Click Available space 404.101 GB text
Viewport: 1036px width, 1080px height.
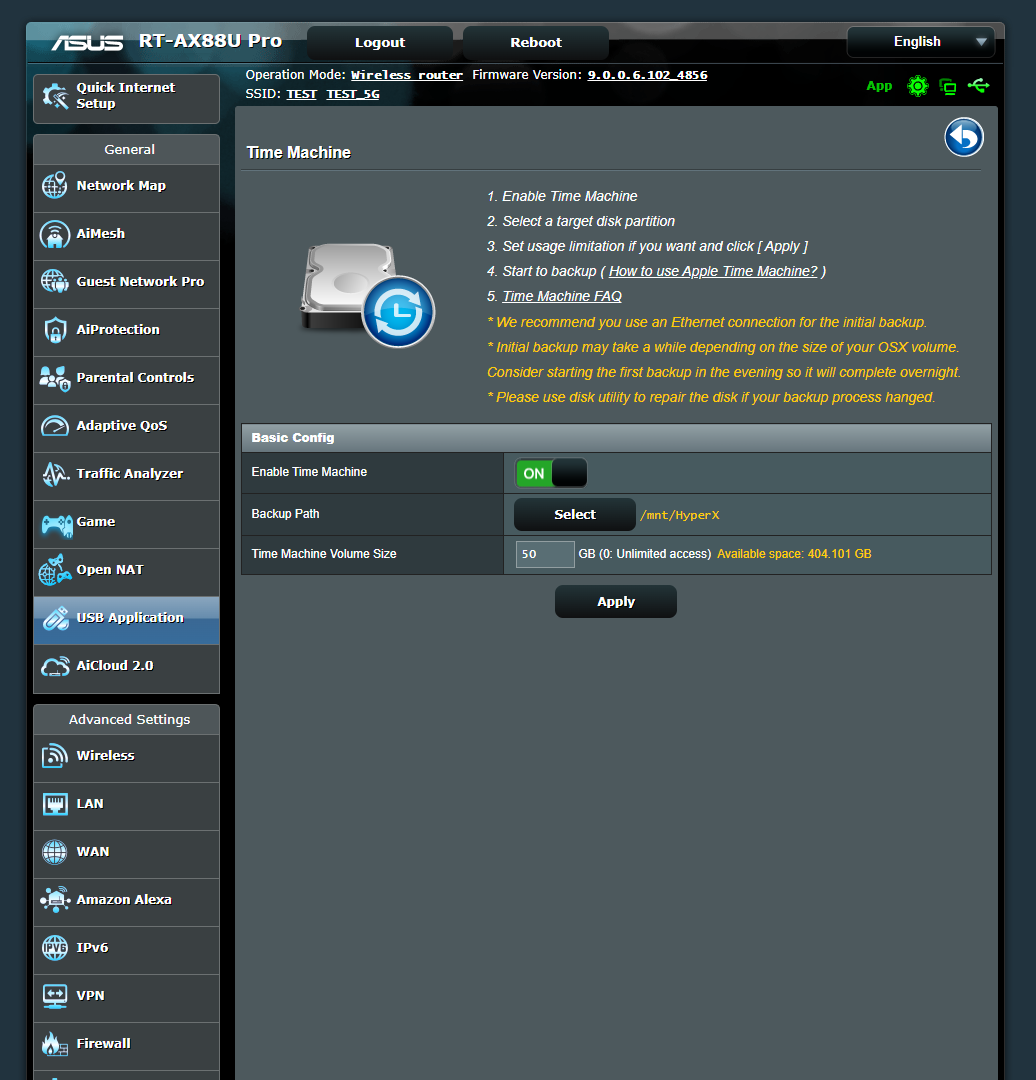[794, 554]
